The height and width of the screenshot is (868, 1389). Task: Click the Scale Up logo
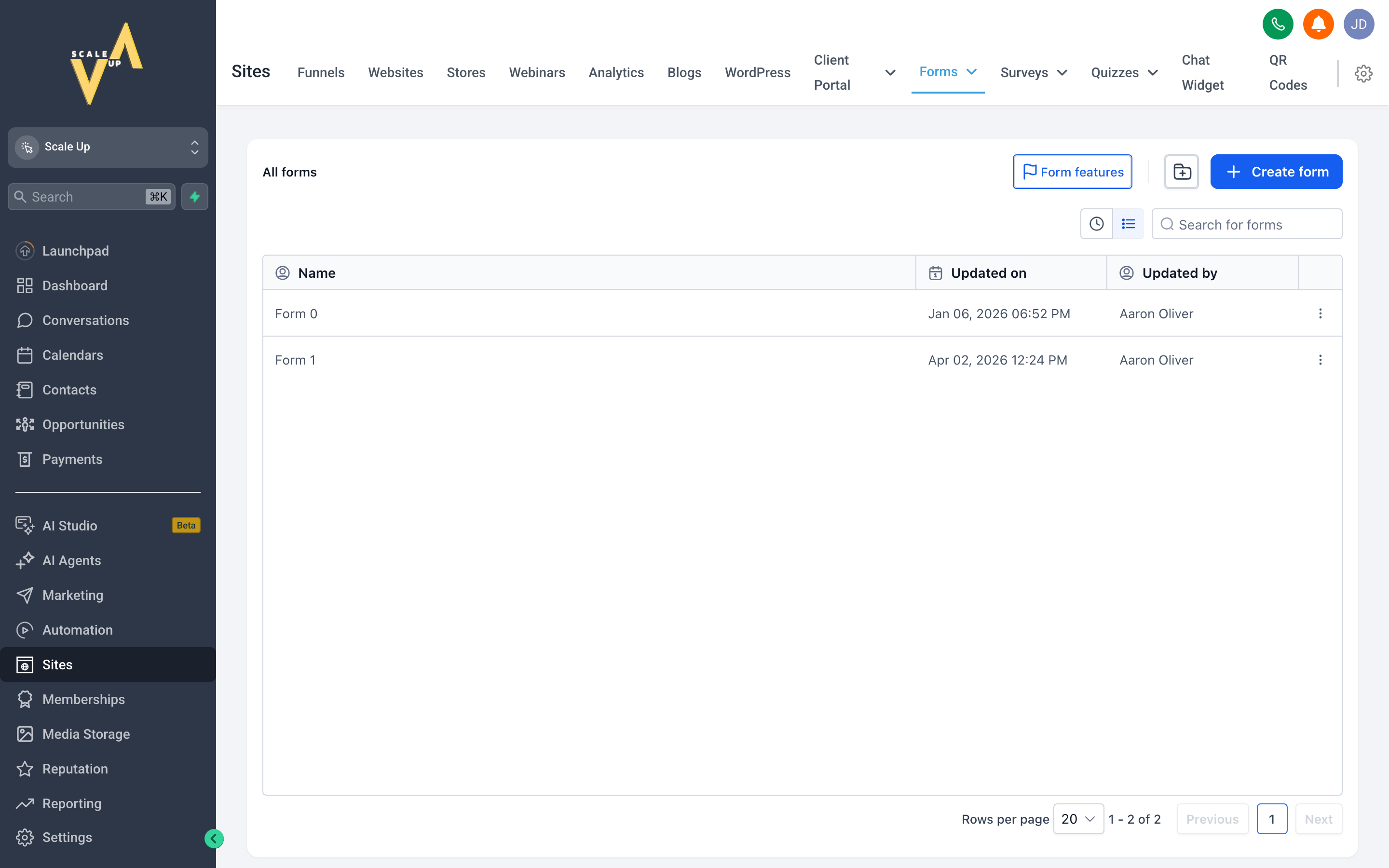[108, 64]
